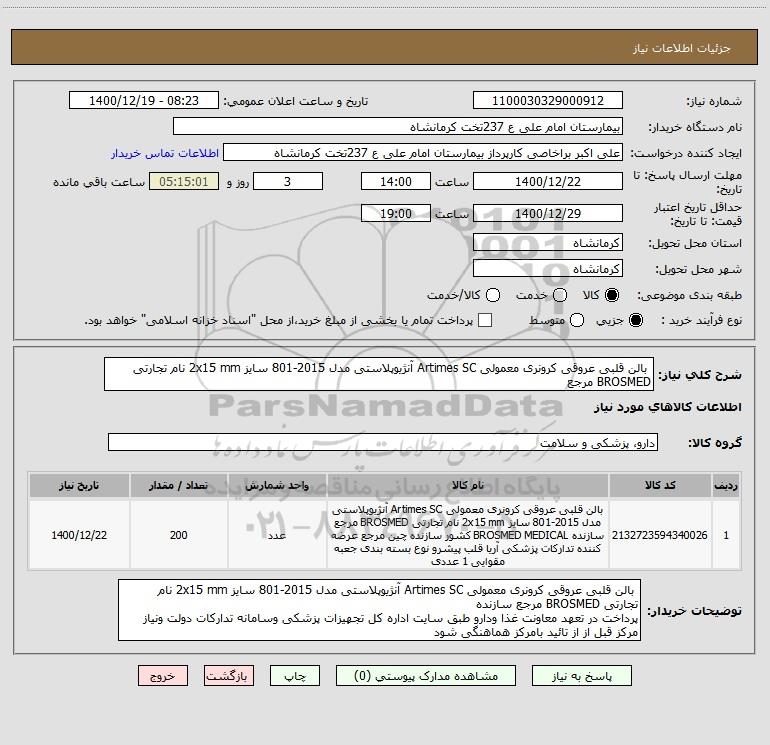Select the کالا/خدمت radio button
The width and height of the screenshot is (770, 745).
click(x=493, y=295)
